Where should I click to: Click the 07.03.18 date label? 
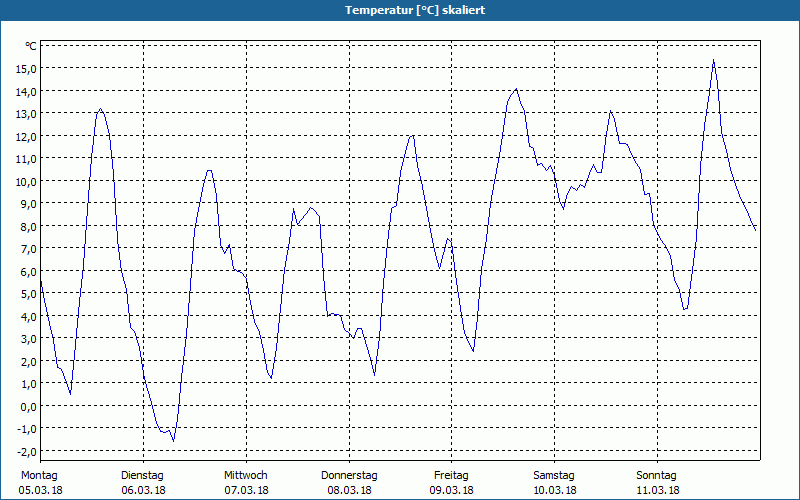click(x=246, y=490)
